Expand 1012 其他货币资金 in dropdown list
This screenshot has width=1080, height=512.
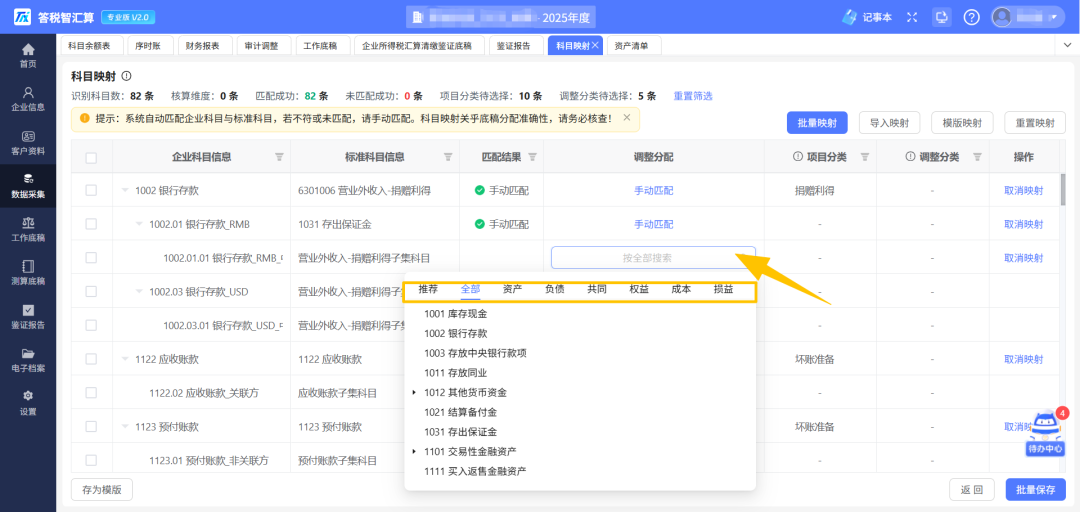(415, 393)
